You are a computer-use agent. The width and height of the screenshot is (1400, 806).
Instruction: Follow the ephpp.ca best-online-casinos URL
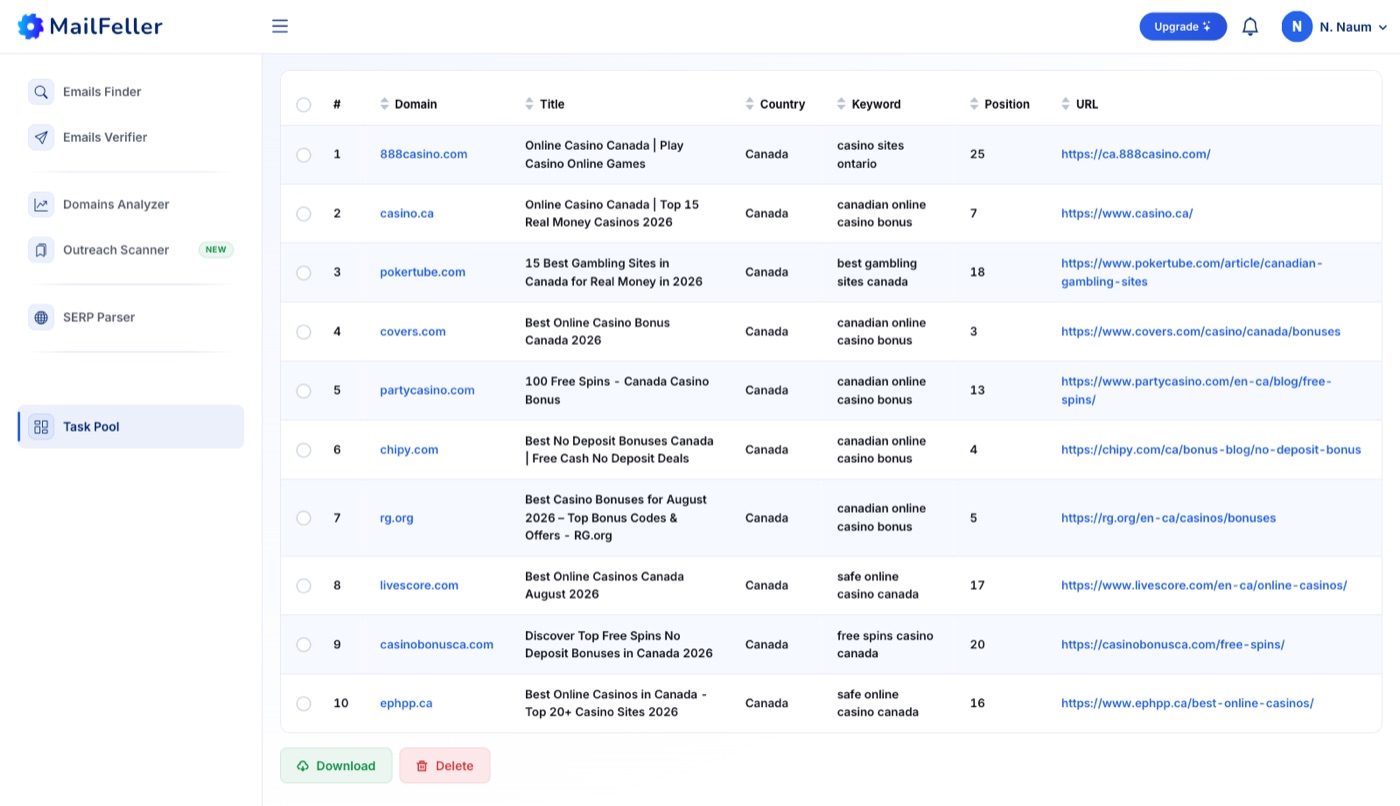[1188, 703]
